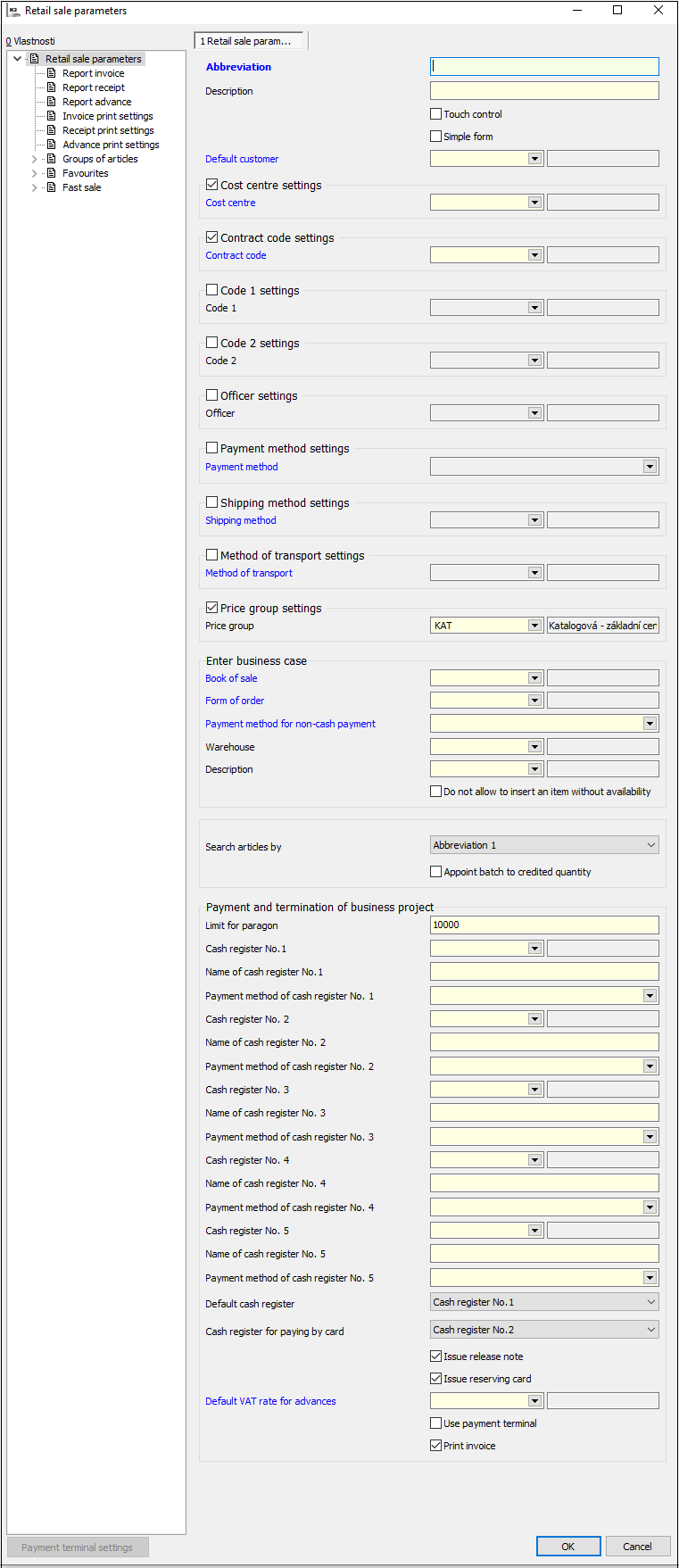Click the Fast sale tree icon
This screenshot has width=679, height=1568.
(x=52, y=187)
